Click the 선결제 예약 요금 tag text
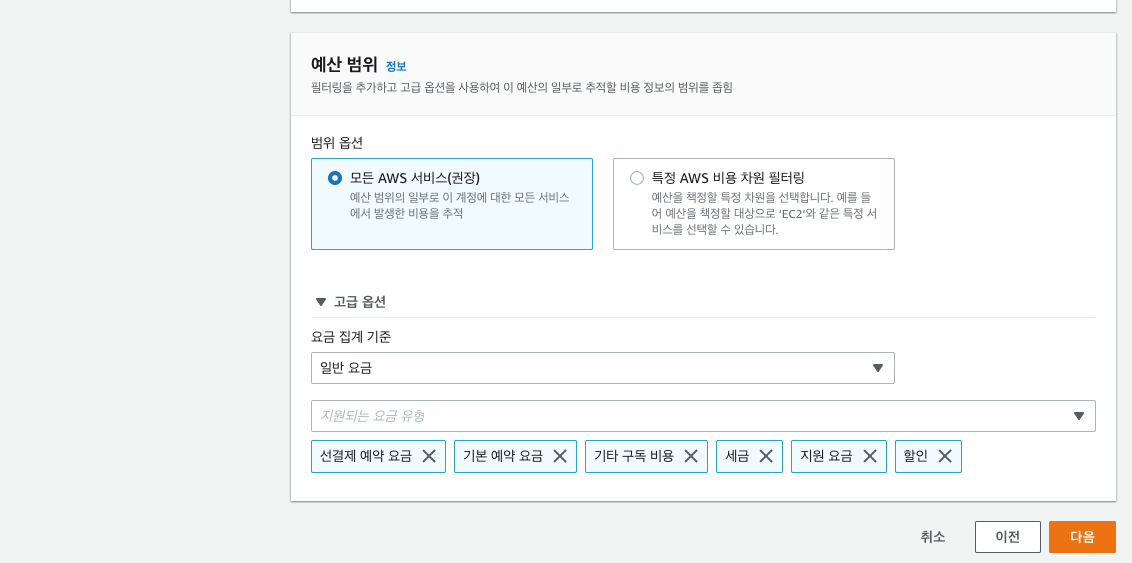1132x563 pixels. tap(366, 456)
